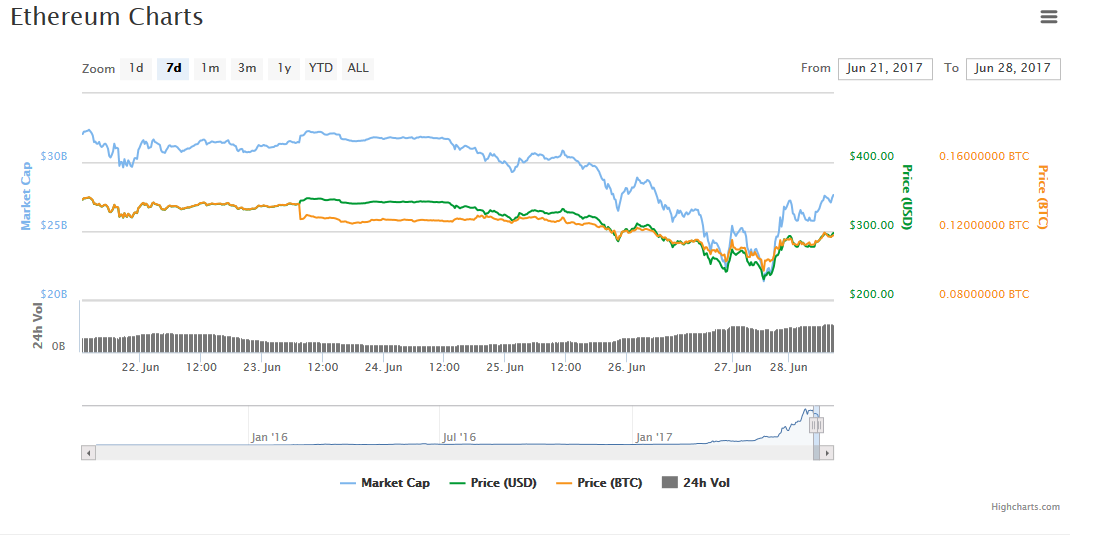Click the Ethereum Charts heading
Screen dimensions: 1093x538
tap(107, 17)
